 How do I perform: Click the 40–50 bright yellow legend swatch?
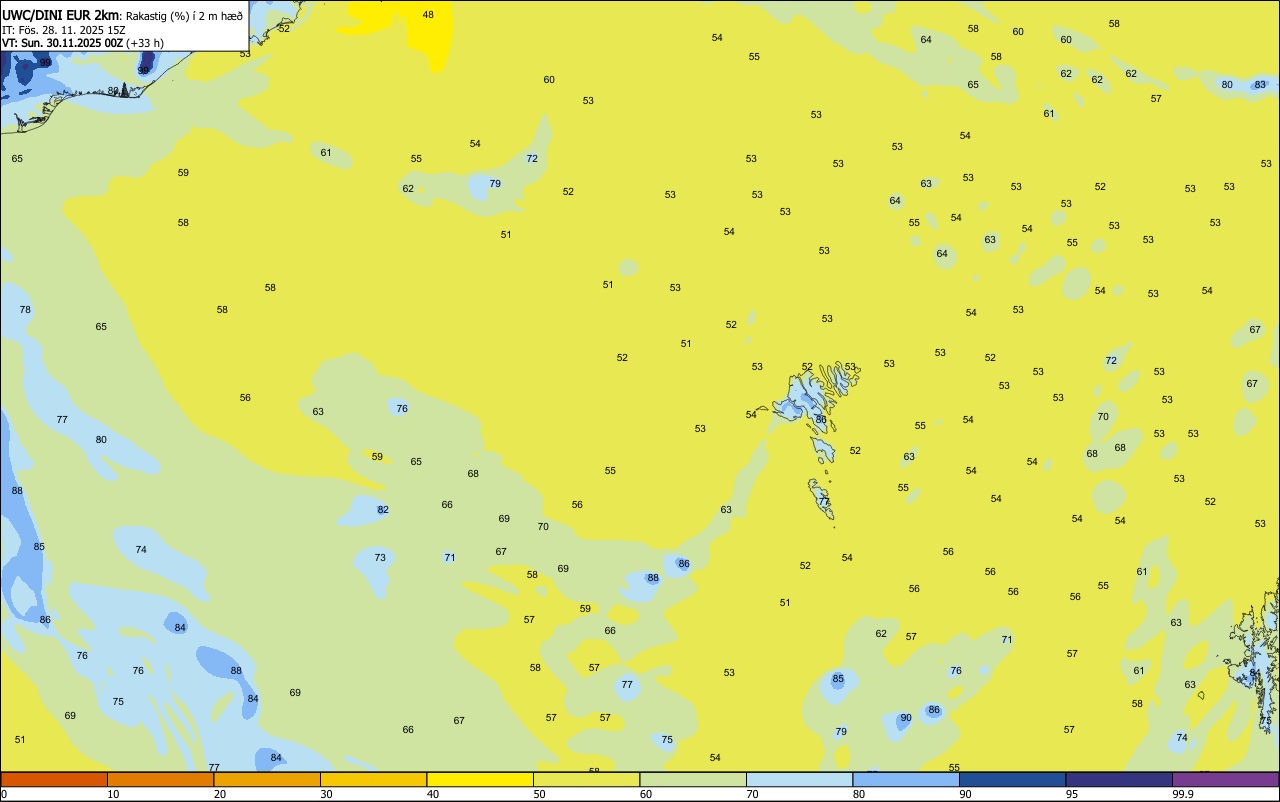click(x=480, y=779)
